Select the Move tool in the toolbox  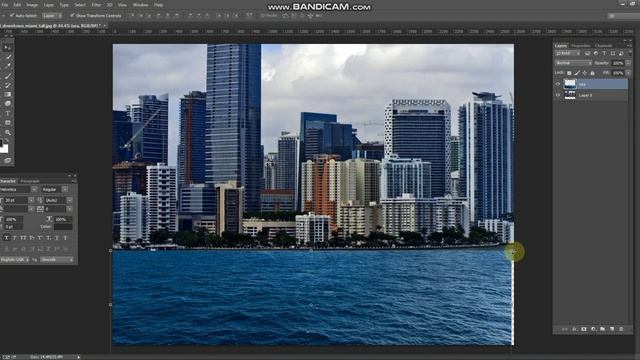pos(7,48)
